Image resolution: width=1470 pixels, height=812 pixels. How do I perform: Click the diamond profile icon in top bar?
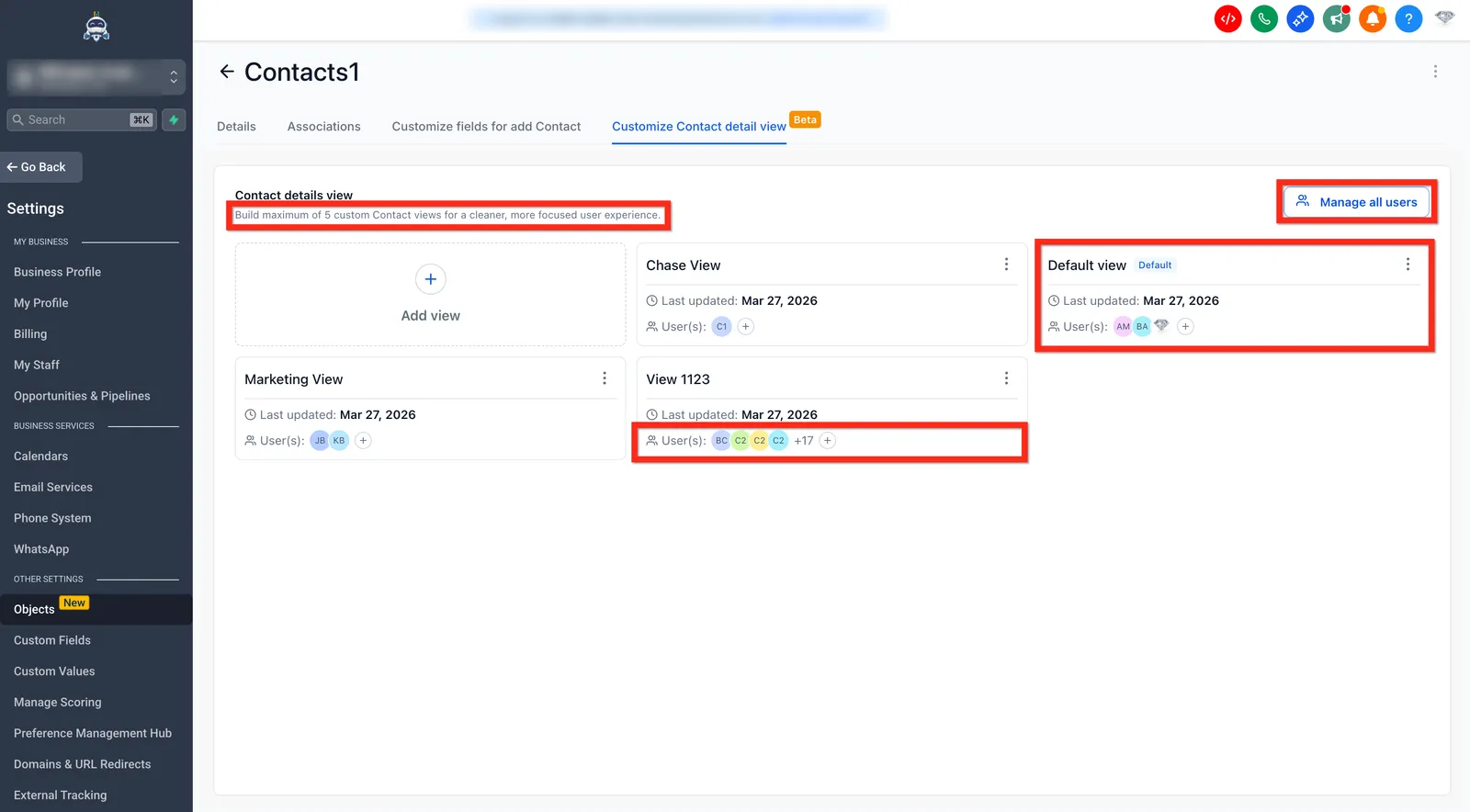1445,17
